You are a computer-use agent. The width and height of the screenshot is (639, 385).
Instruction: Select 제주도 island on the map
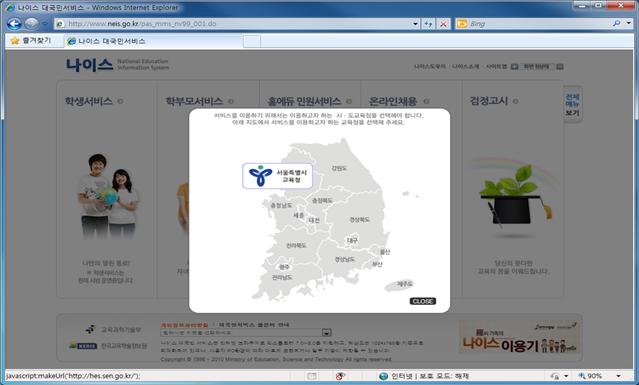pos(400,285)
